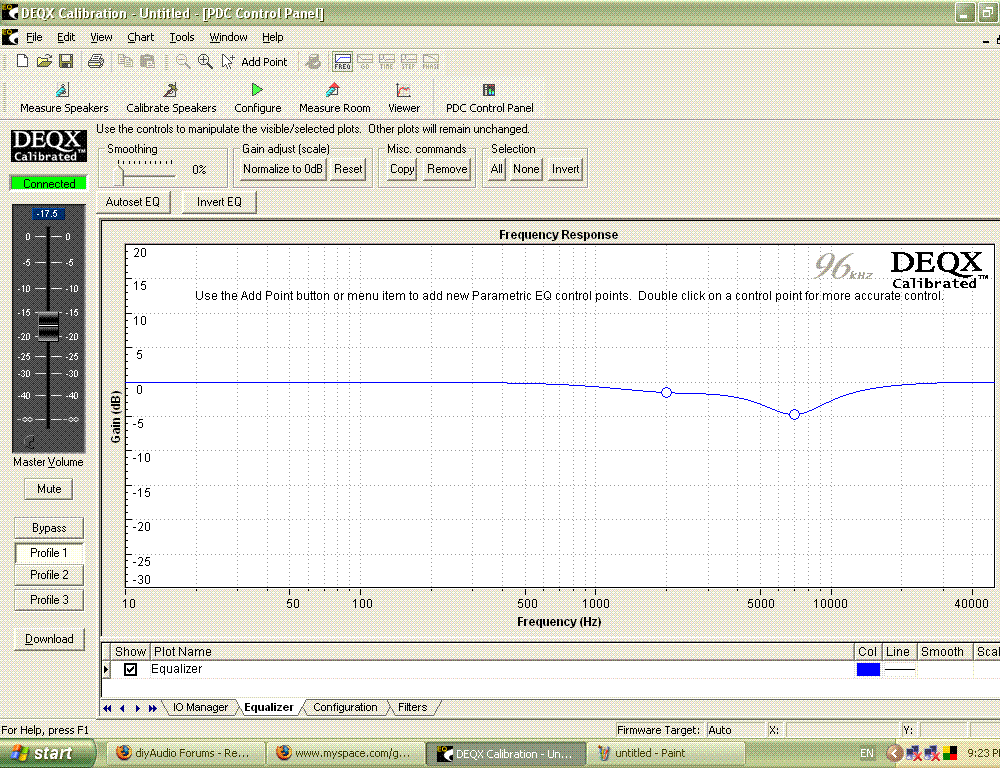The width and height of the screenshot is (1000, 768).
Task: Save with the floppy disk icon
Action: 66,61
